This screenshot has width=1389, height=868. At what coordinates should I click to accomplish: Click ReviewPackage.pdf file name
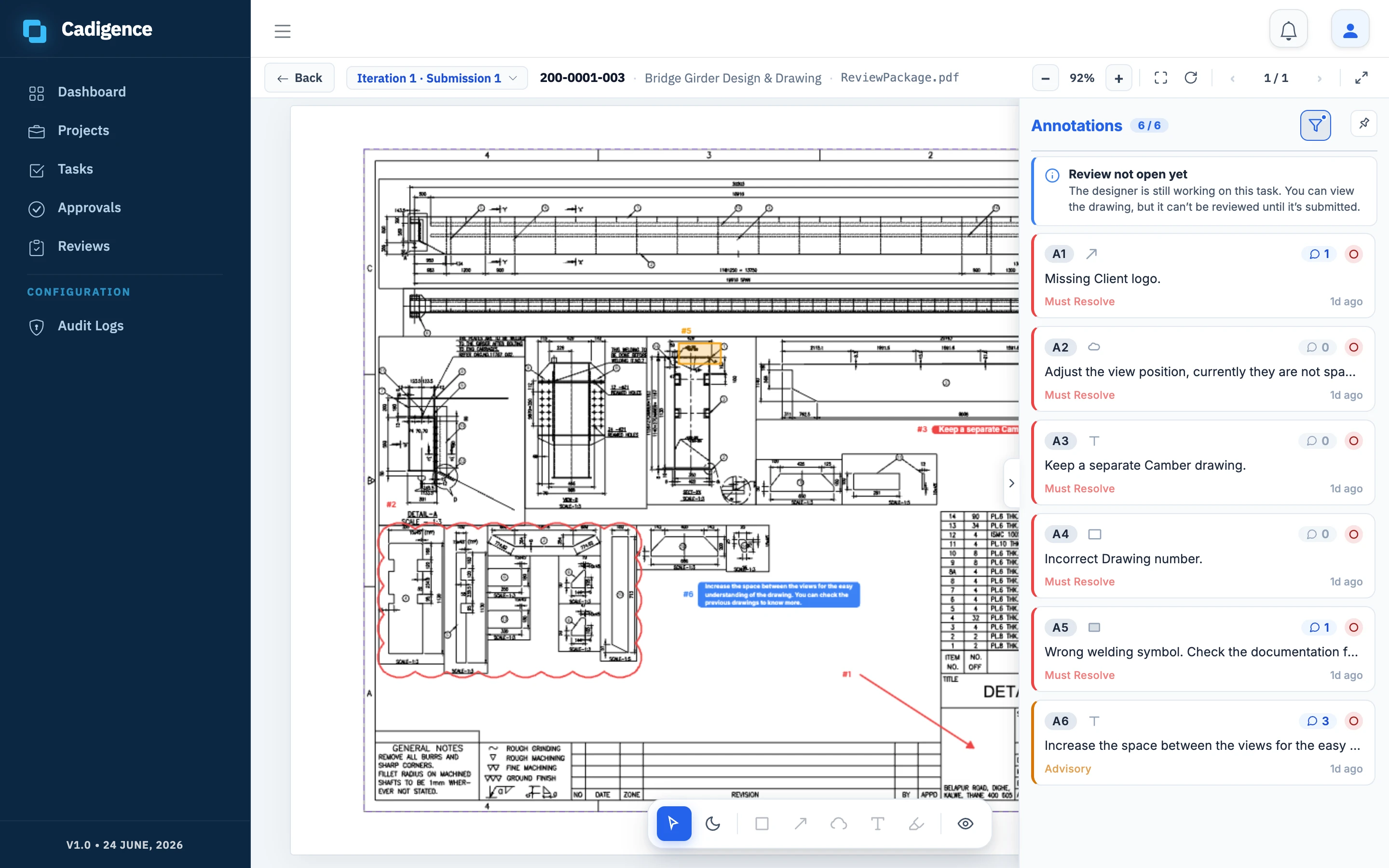(899, 78)
